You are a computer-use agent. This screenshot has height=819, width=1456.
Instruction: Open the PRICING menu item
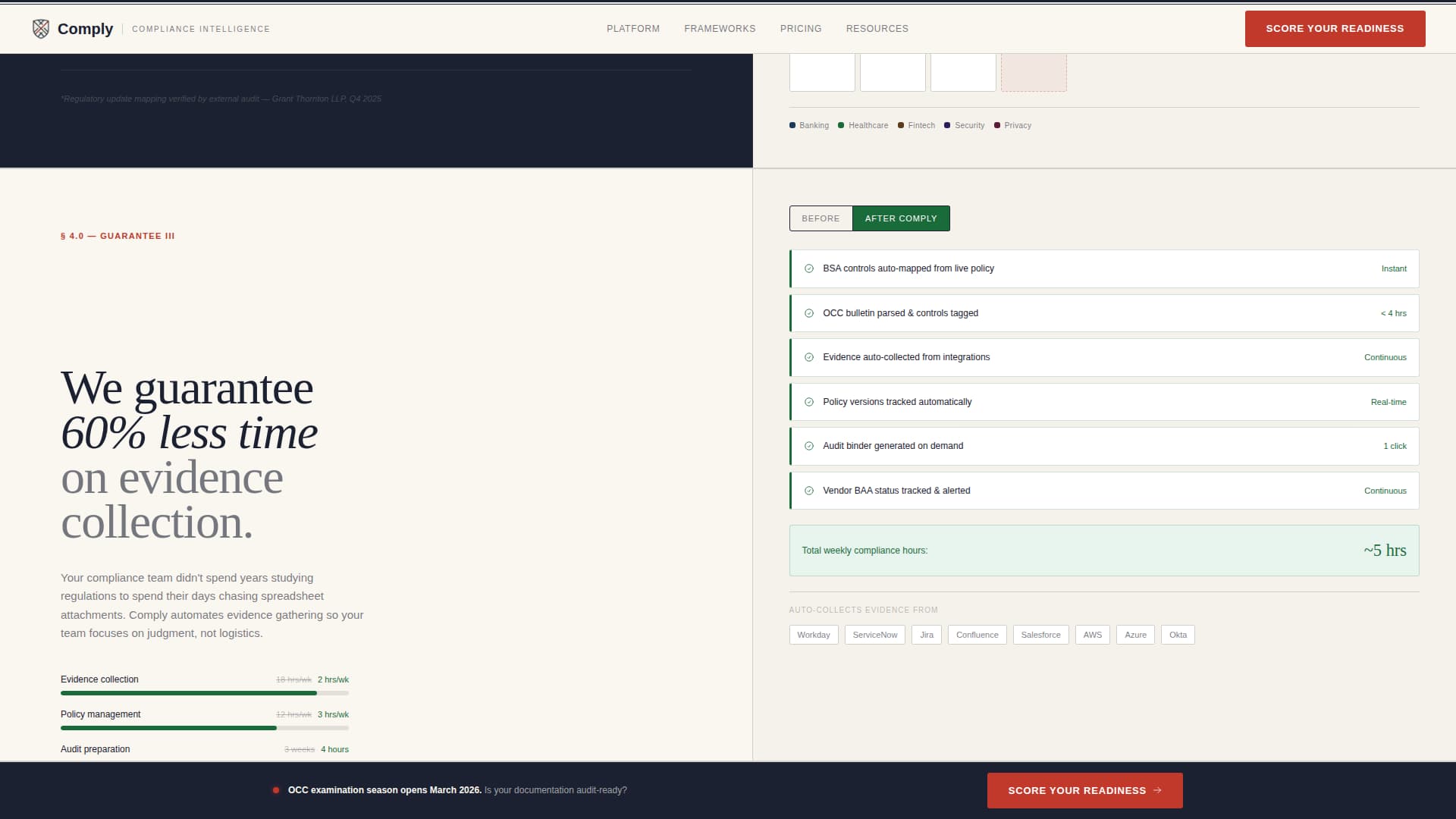coord(801,28)
